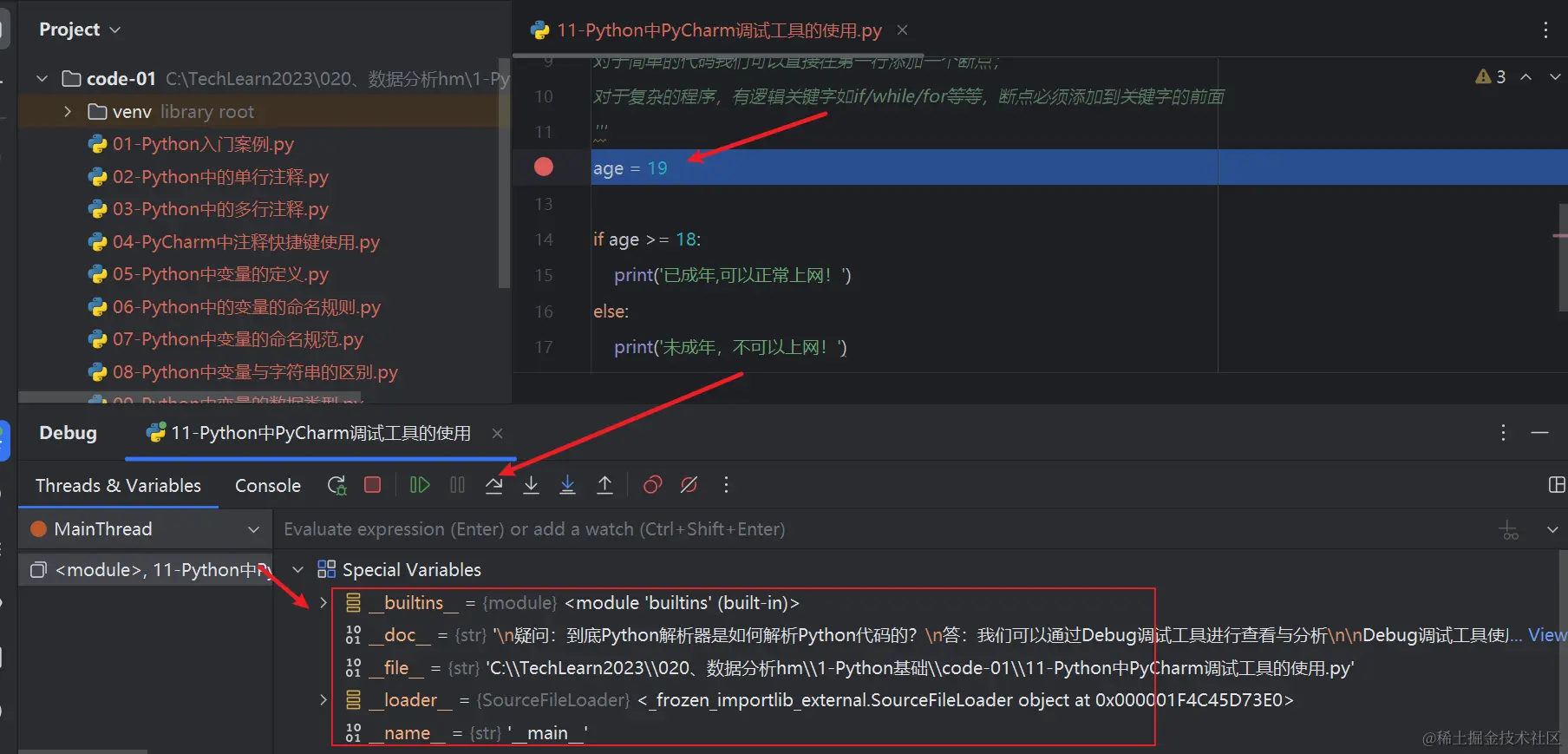This screenshot has width=1568, height=754.
Task: Click the Debug tool window title
Action: coord(69,433)
